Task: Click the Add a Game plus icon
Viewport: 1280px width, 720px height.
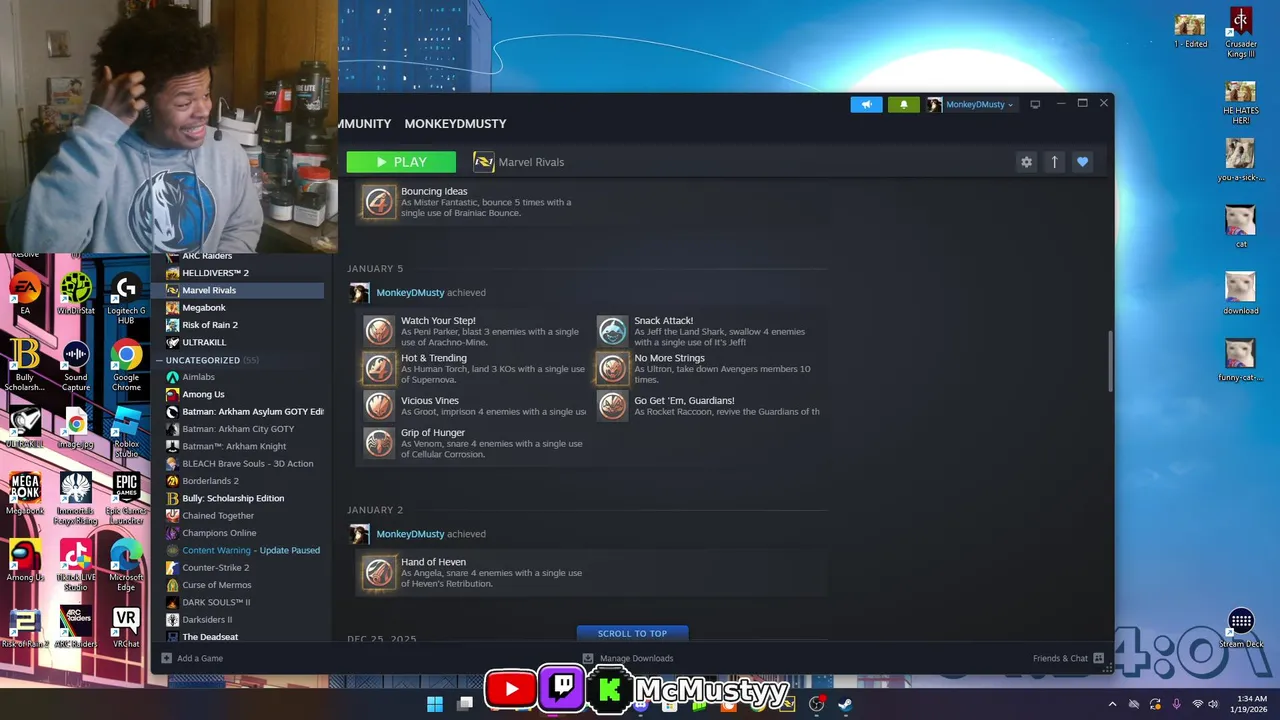Action: [166, 658]
